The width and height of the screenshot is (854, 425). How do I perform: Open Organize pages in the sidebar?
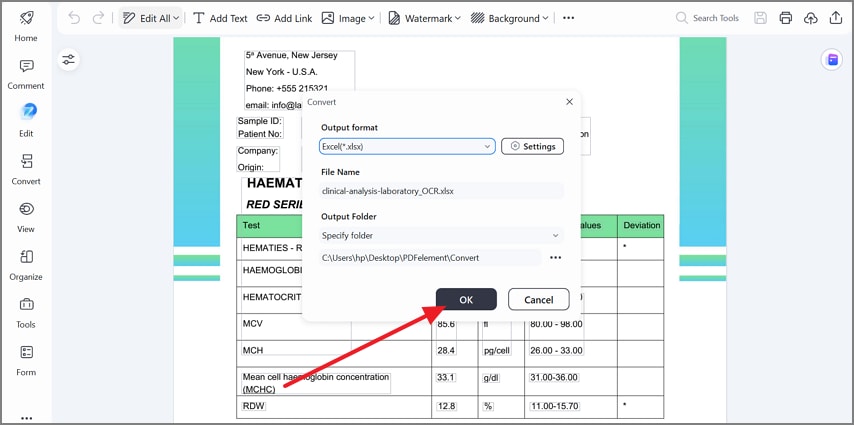(26, 265)
